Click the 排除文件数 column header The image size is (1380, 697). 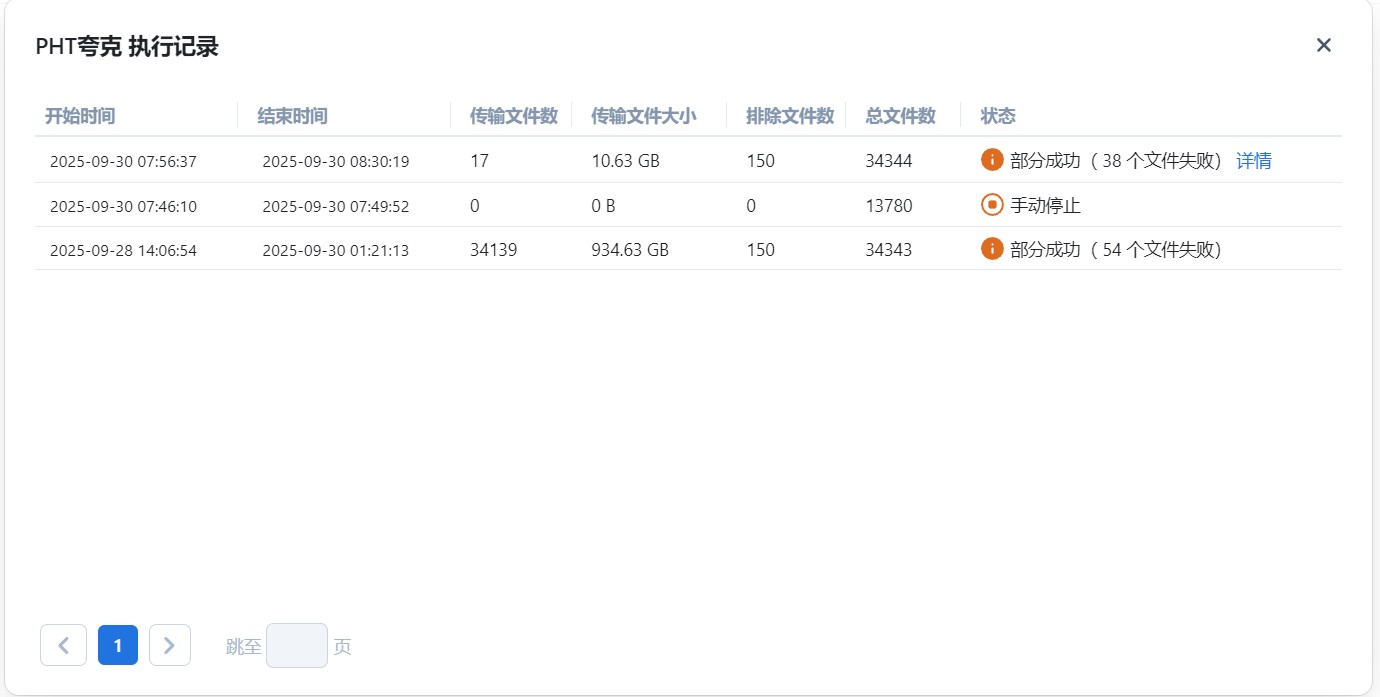(x=790, y=116)
